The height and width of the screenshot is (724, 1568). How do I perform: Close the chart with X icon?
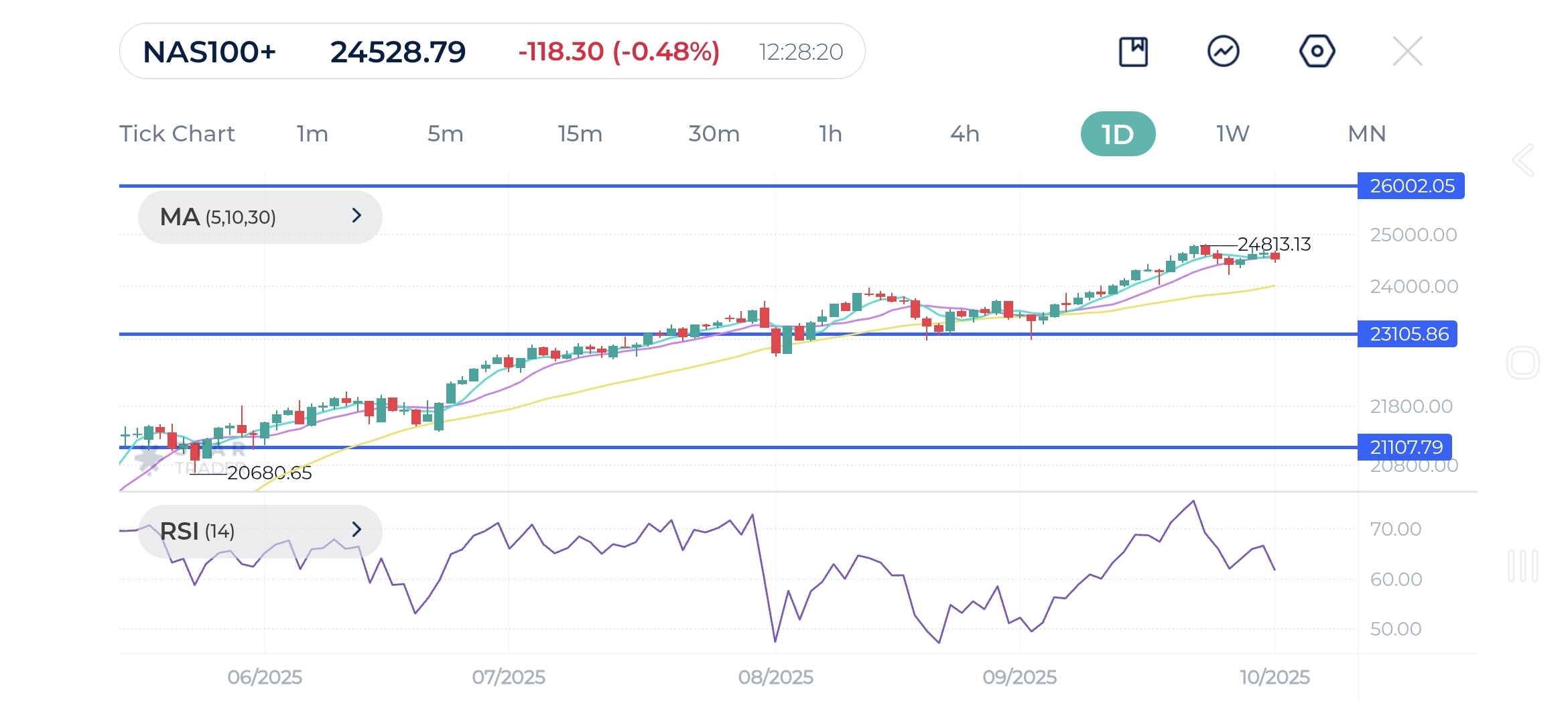[1407, 52]
